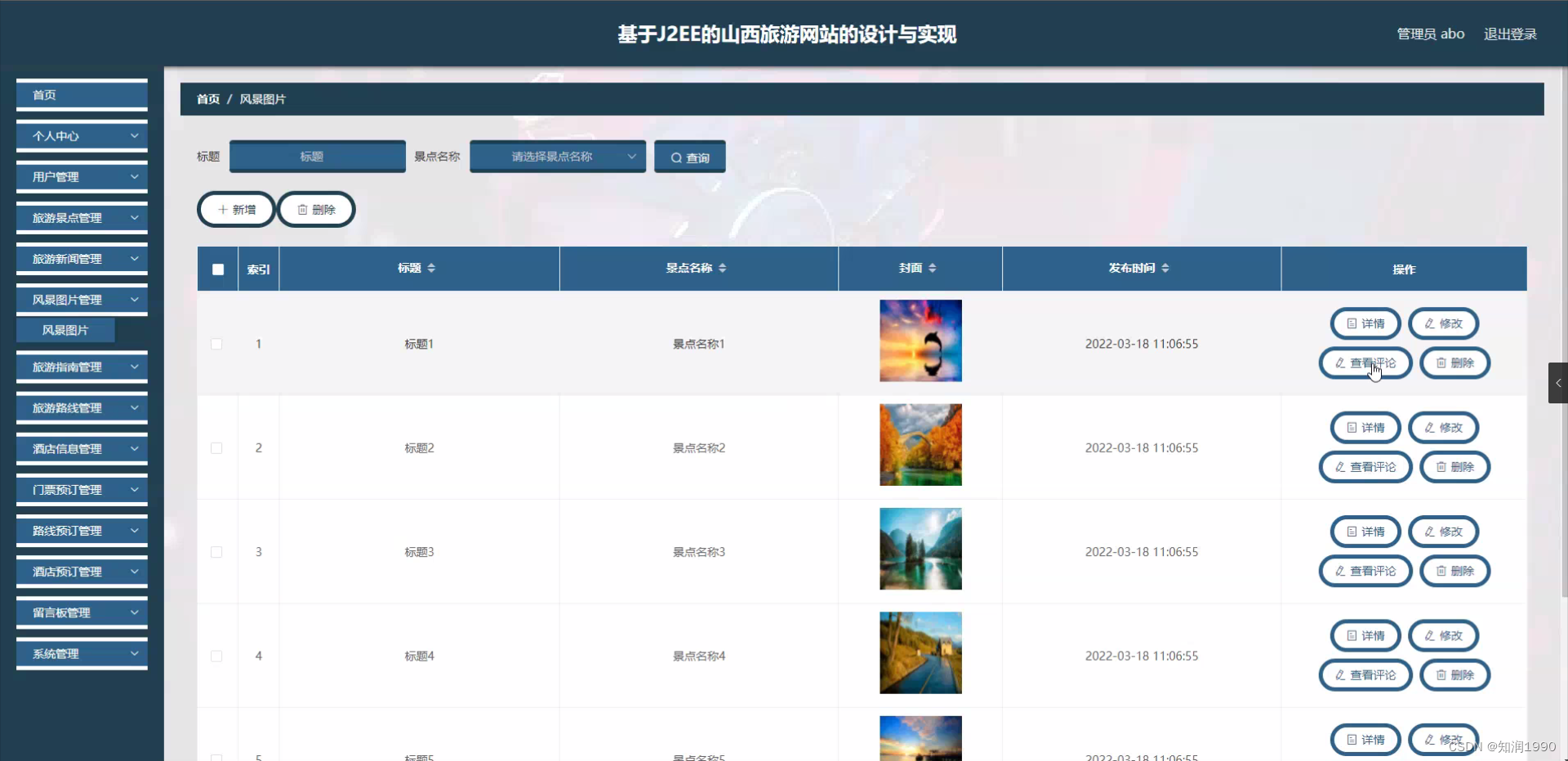This screenshot has height=761, width=1568.
Task: Select 风景图片 submenu item in sidebar
Action: 65,329
